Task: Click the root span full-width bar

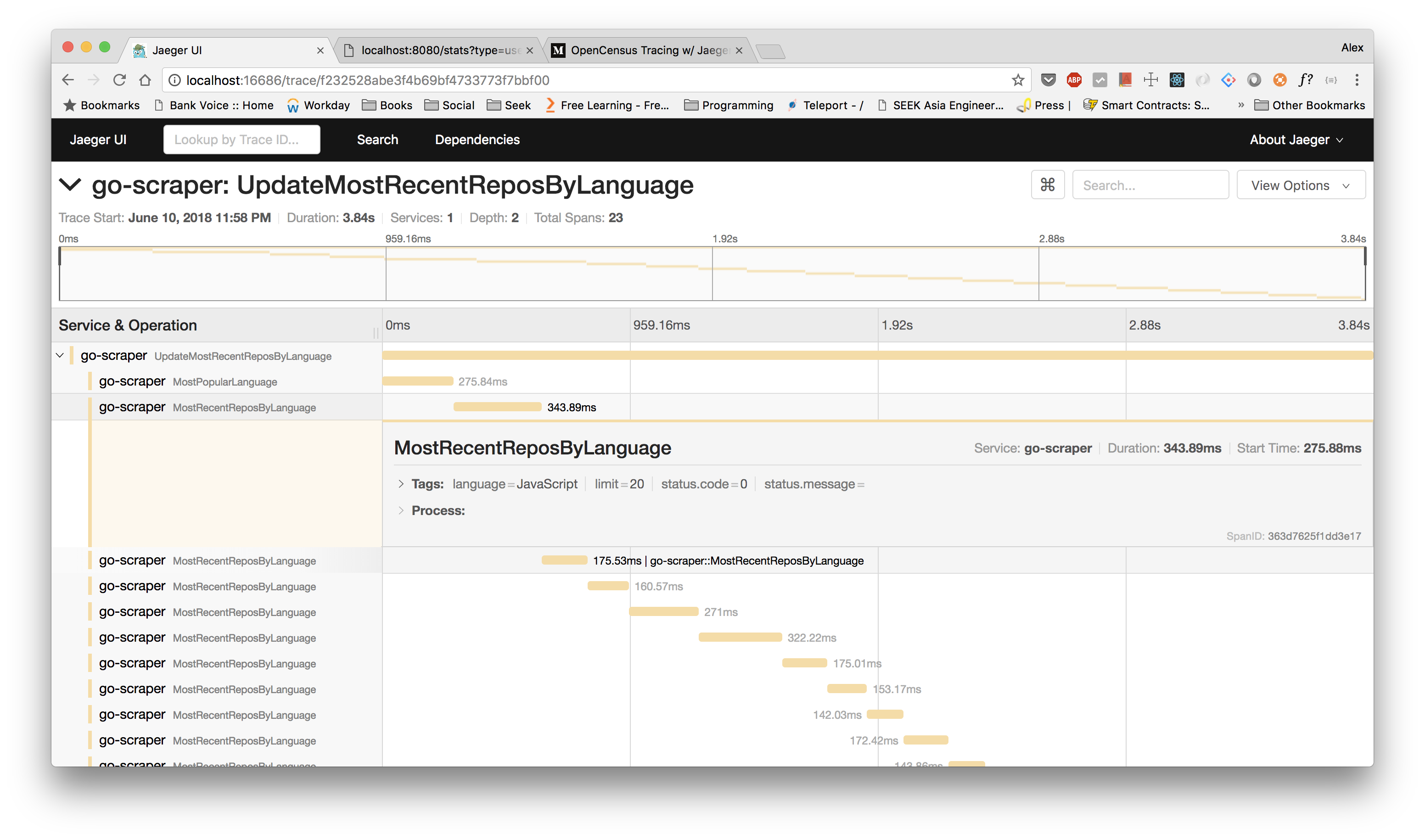Action: click(x=877, y=355)
